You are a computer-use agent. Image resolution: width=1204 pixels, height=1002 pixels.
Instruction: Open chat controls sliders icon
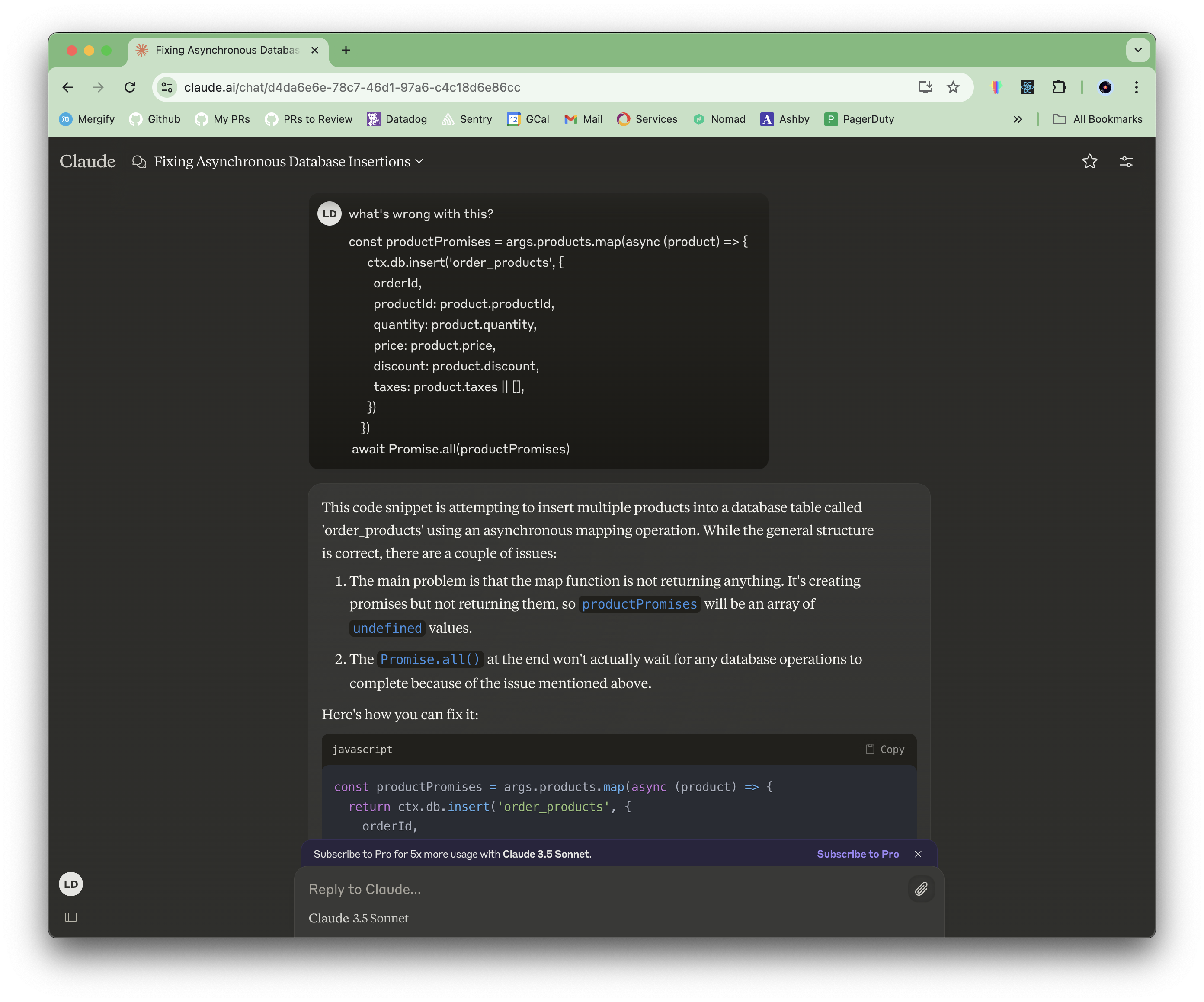coord(1126,162)
